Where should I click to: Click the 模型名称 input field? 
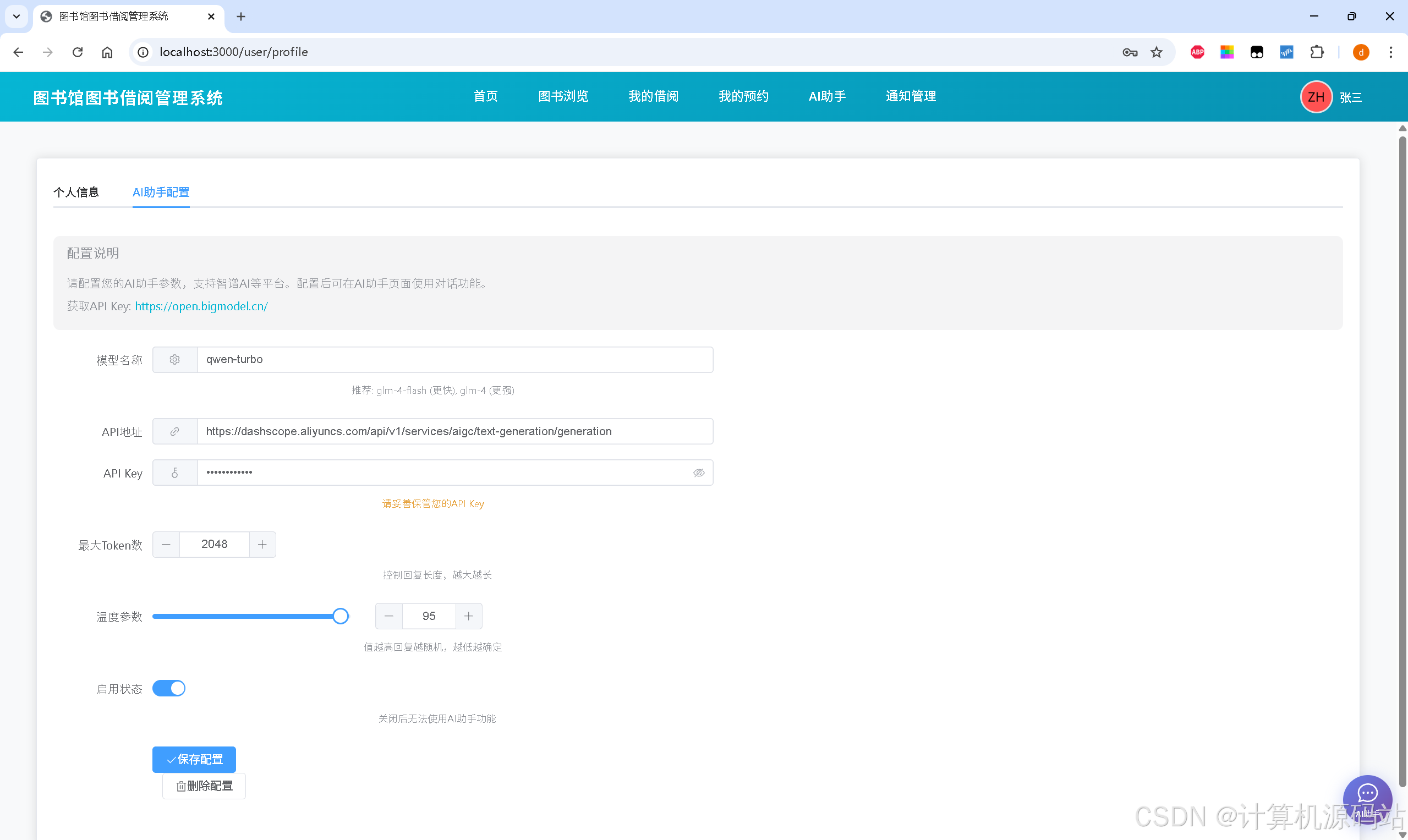click(454, 360)
